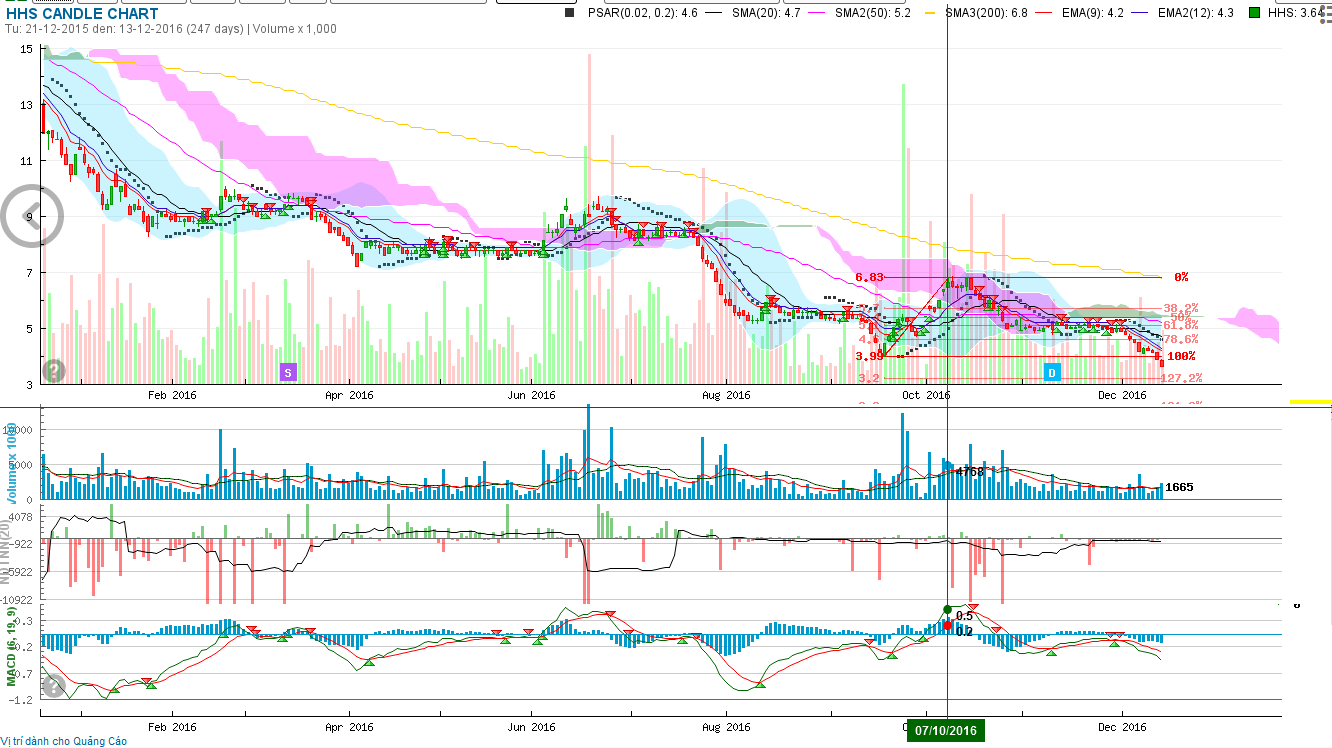Click the purple S event marker
The height and width of the screenshot is (748, 1332).
288,372
